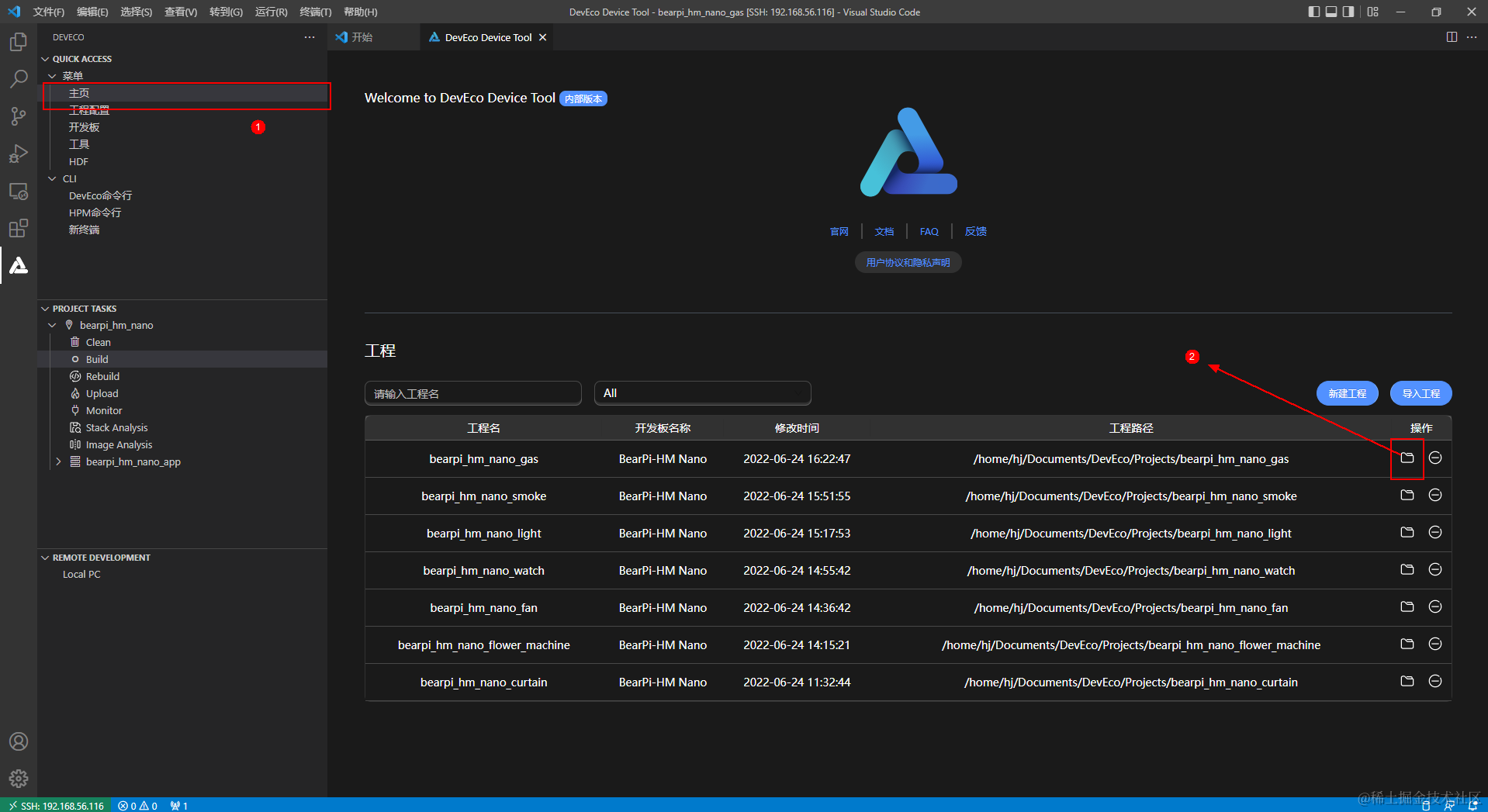Screen dimensions: 1488x812
Task: Remove bearpi_hm_nano_gas project via minus icon
Action: tap(1435, 458)
